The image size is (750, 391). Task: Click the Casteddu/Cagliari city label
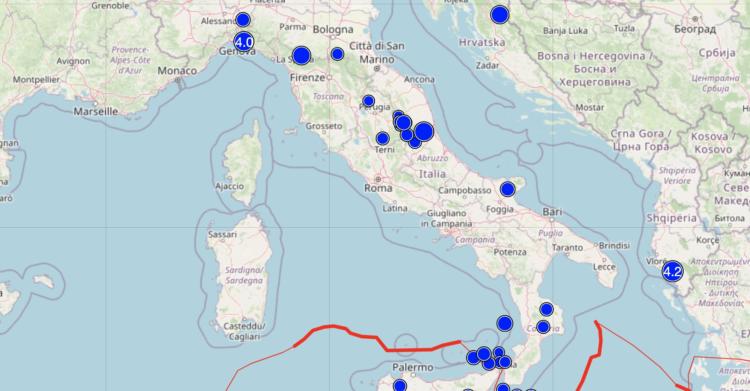(x=244, y=331)
